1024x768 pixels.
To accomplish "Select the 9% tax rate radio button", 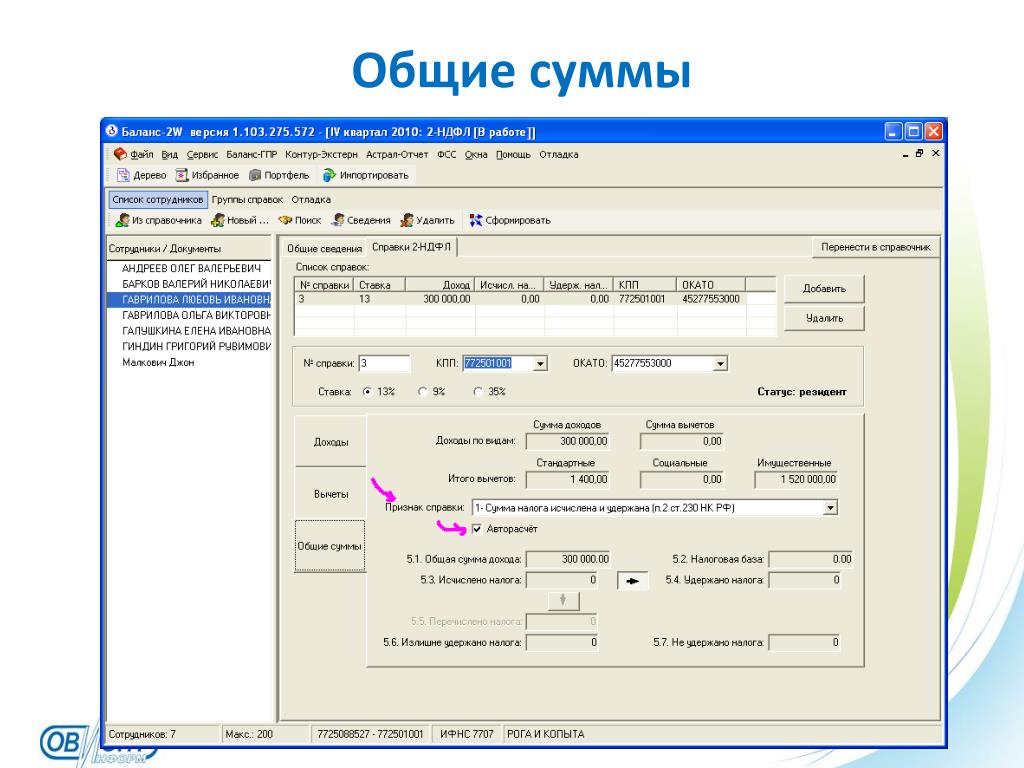I will pyautogui.click(x=423, y=392).
